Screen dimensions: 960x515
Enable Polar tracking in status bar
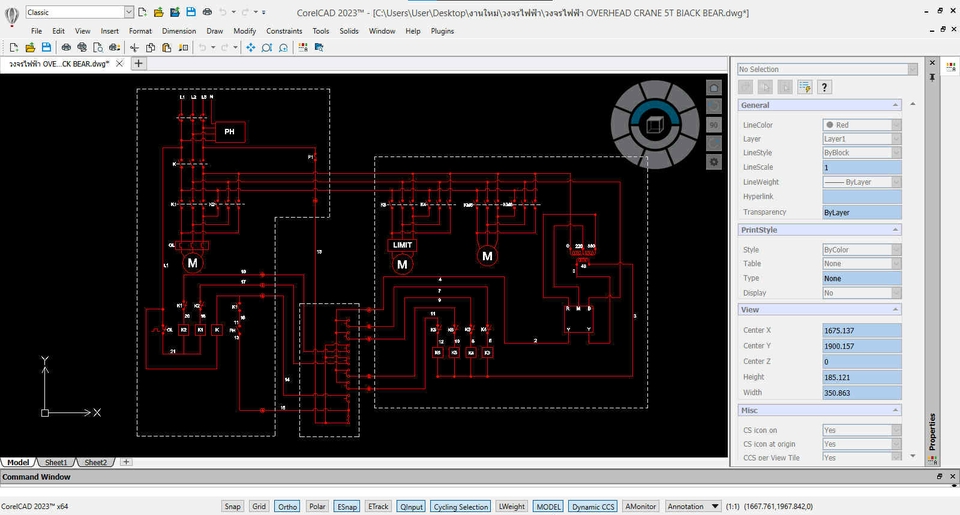pyautogui.click(x=317, y=506)
